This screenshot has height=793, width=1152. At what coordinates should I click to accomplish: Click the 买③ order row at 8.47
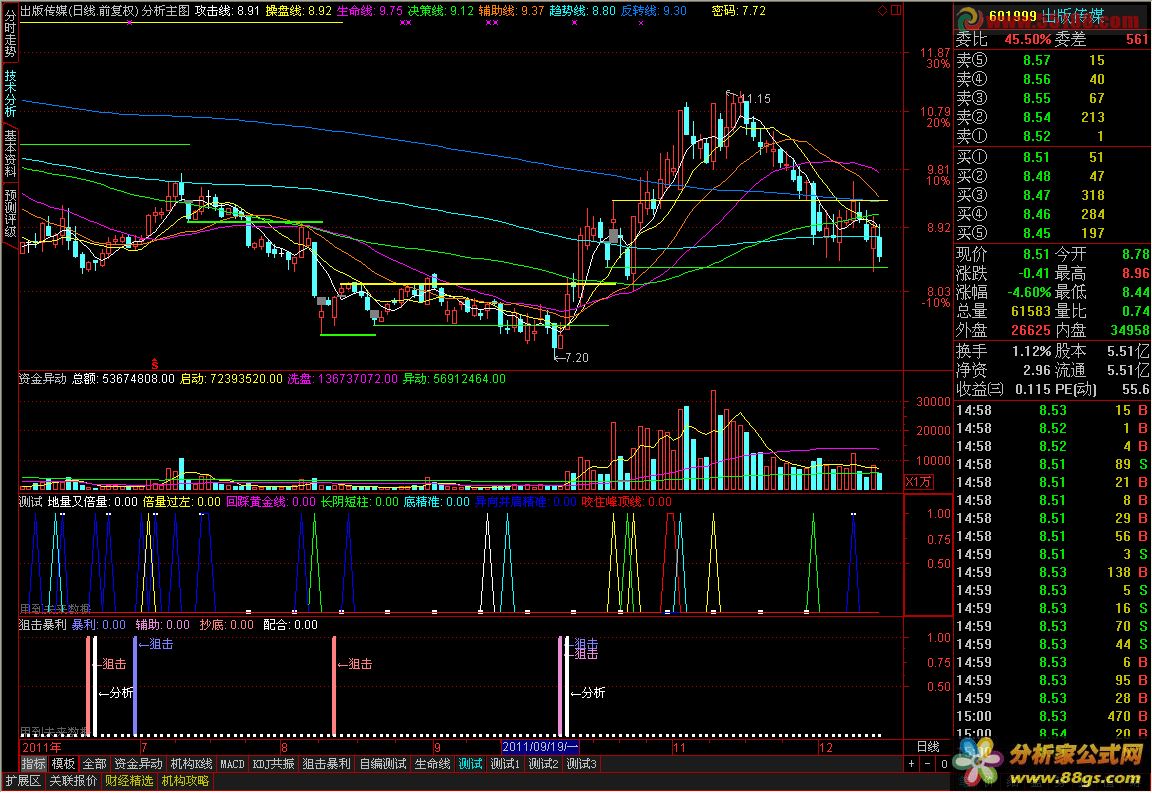point(1052,195)
